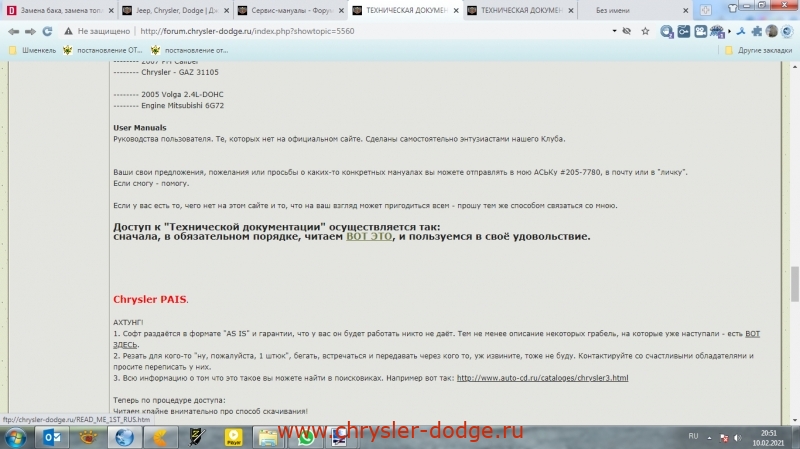Open the taskbar clock showing 20:51
800x449 pixels.
(768, 438)
